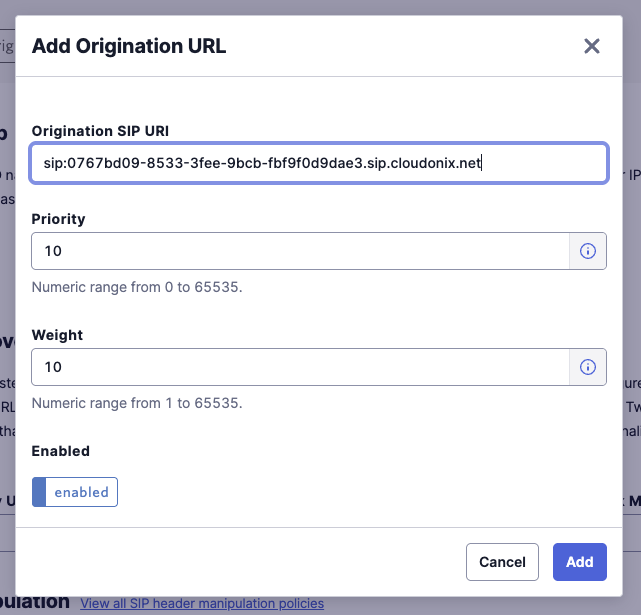Viewport: 641px width, 615px height.
Task: Click the Weight field label
Action: (57, 335)
